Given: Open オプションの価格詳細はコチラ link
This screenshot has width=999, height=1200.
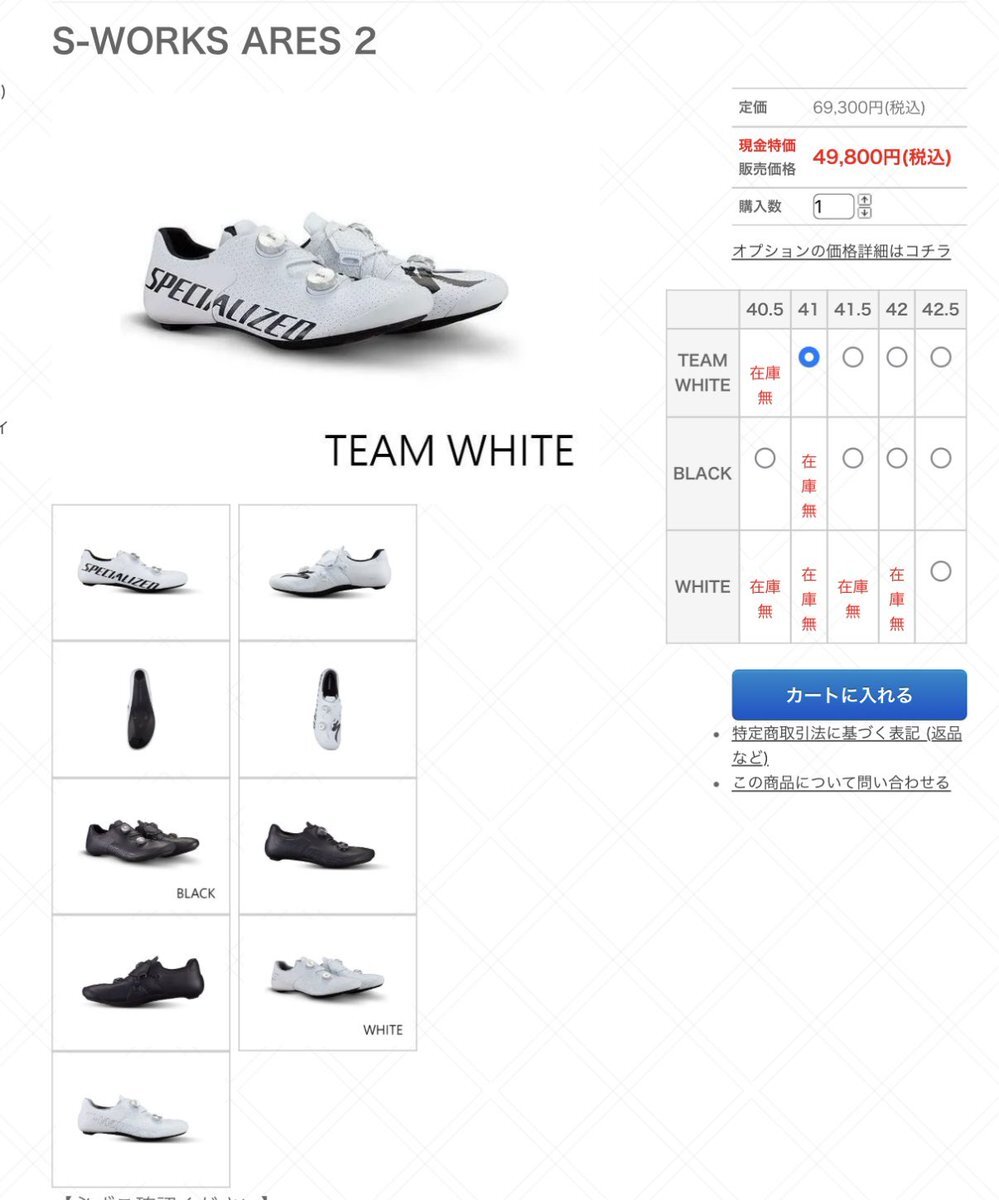Looking at the screenshot, I should 841,251.
